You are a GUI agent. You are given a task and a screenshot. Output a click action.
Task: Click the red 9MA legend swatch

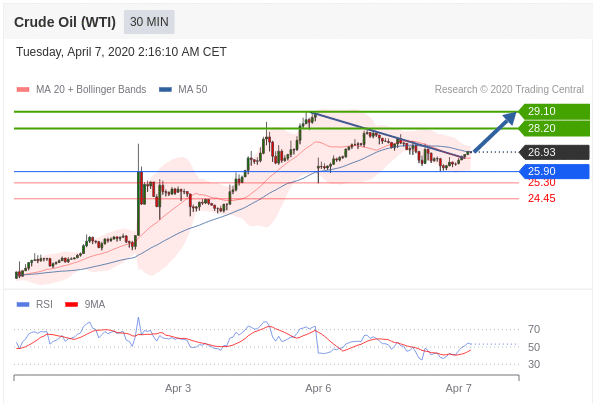coord(72,305)
